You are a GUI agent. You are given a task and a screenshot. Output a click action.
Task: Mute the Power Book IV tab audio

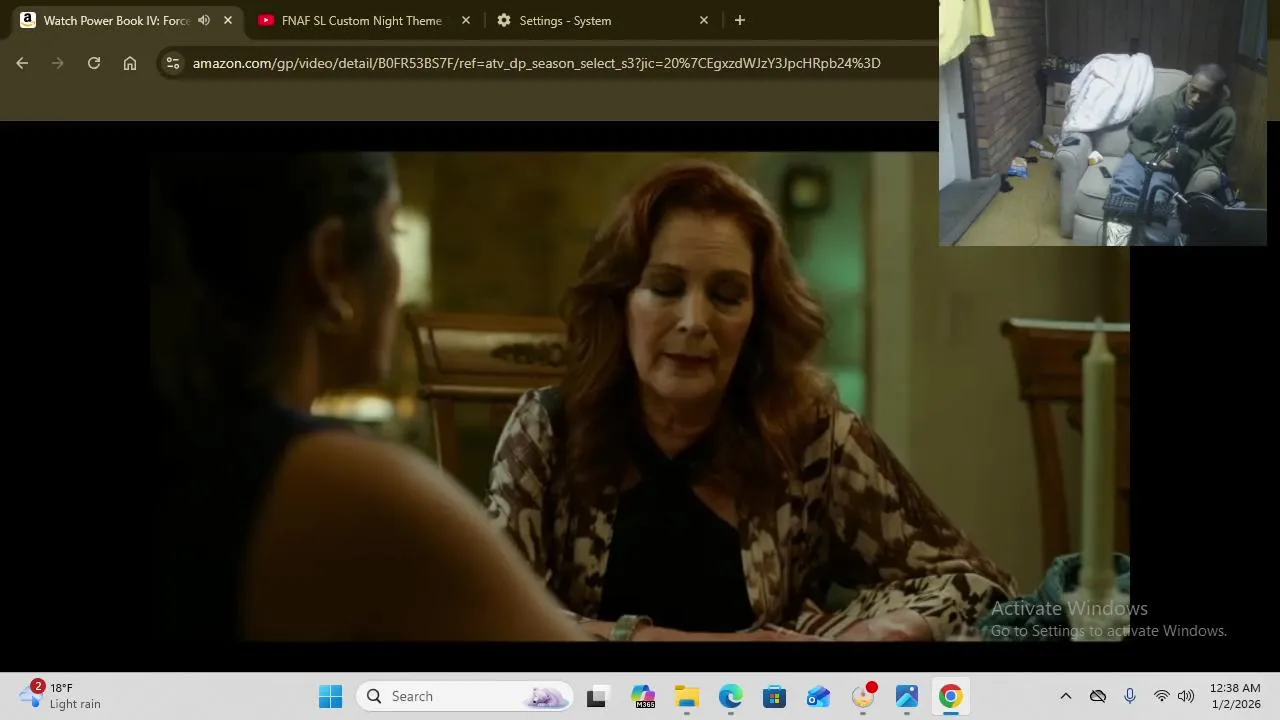click(x=204, y=20)
